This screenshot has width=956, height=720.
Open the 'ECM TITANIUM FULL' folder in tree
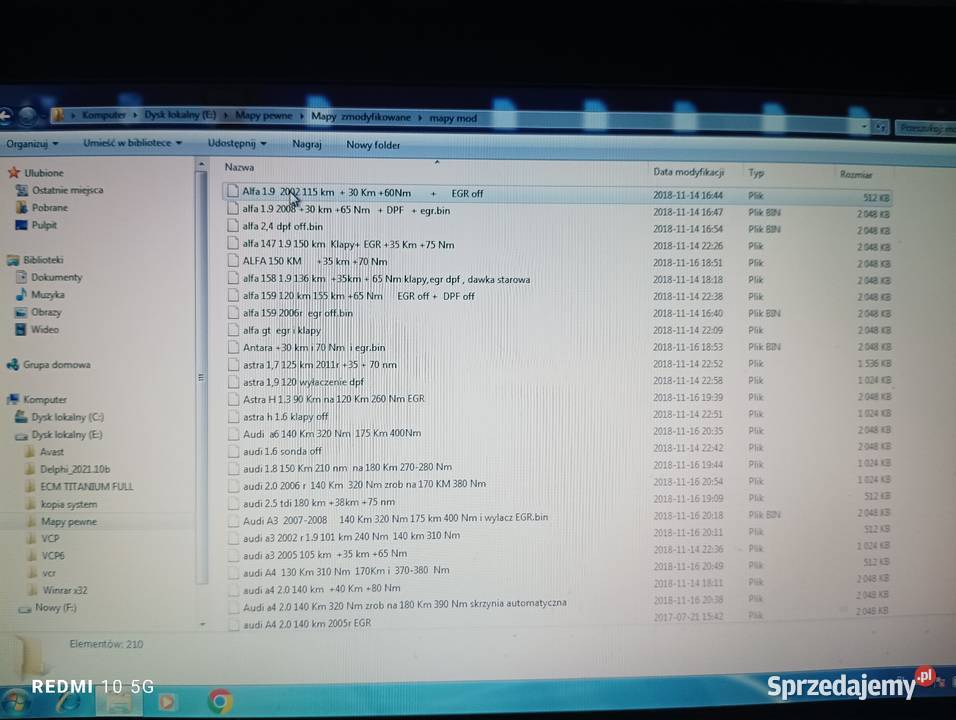coord(87,487)
